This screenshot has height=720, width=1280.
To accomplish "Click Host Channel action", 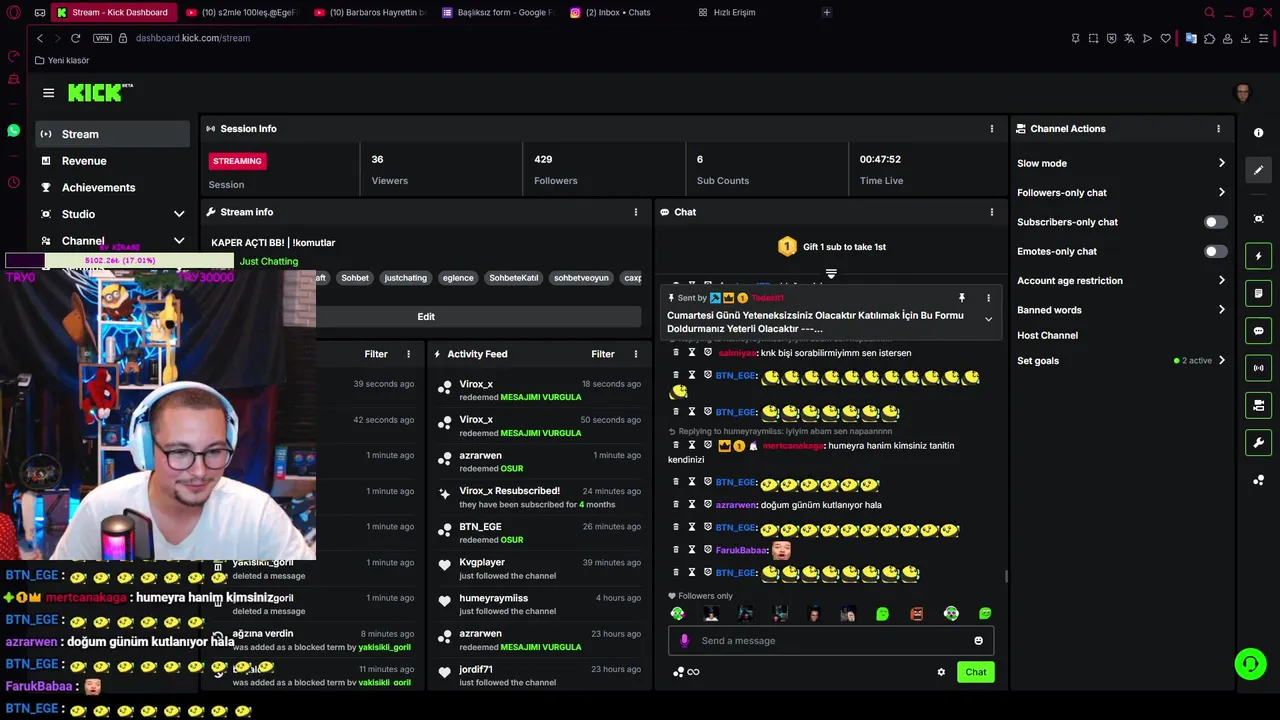I will (x=1047, y=336).
